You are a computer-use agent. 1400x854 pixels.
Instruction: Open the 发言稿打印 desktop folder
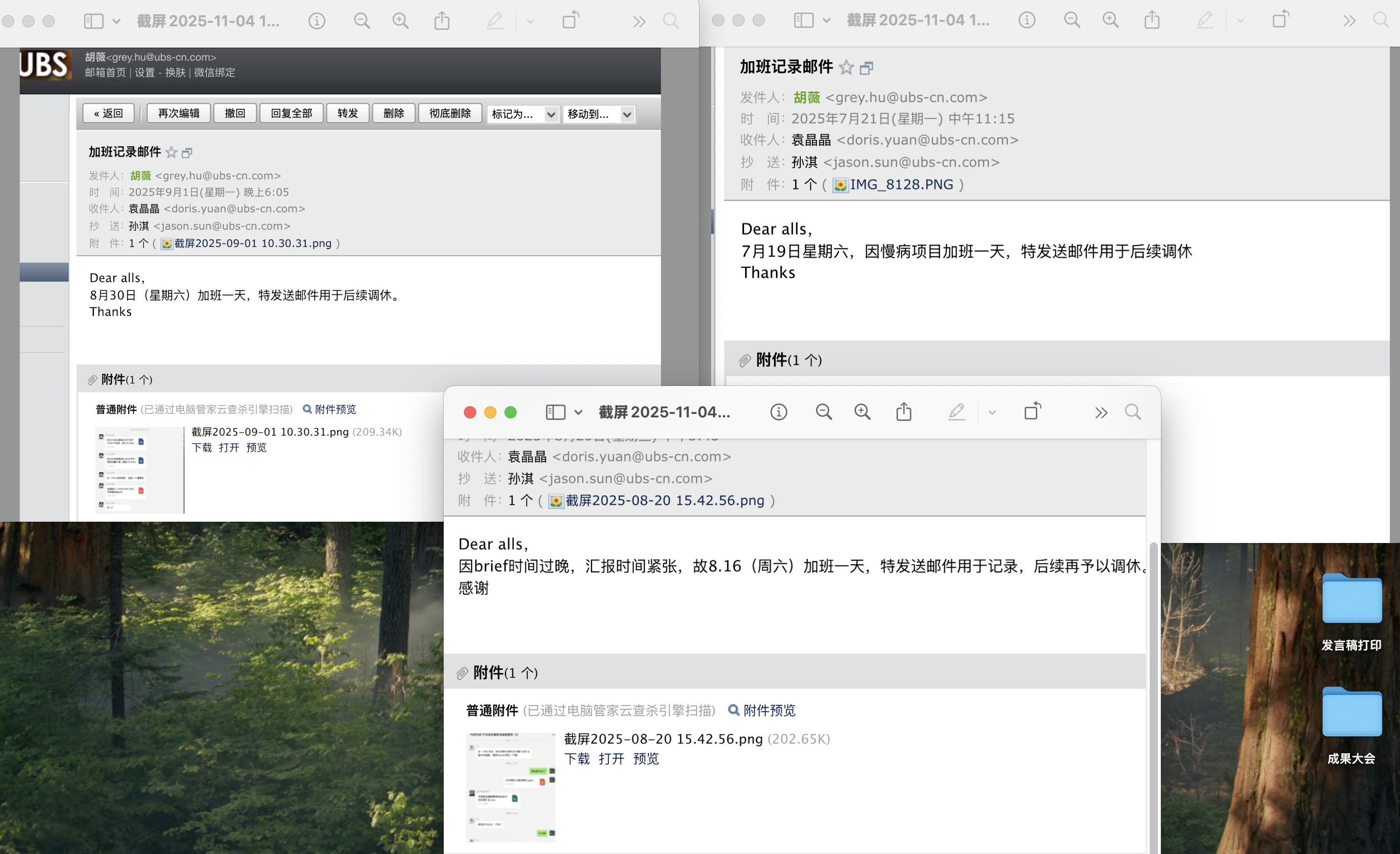[x=1351, y=599]
